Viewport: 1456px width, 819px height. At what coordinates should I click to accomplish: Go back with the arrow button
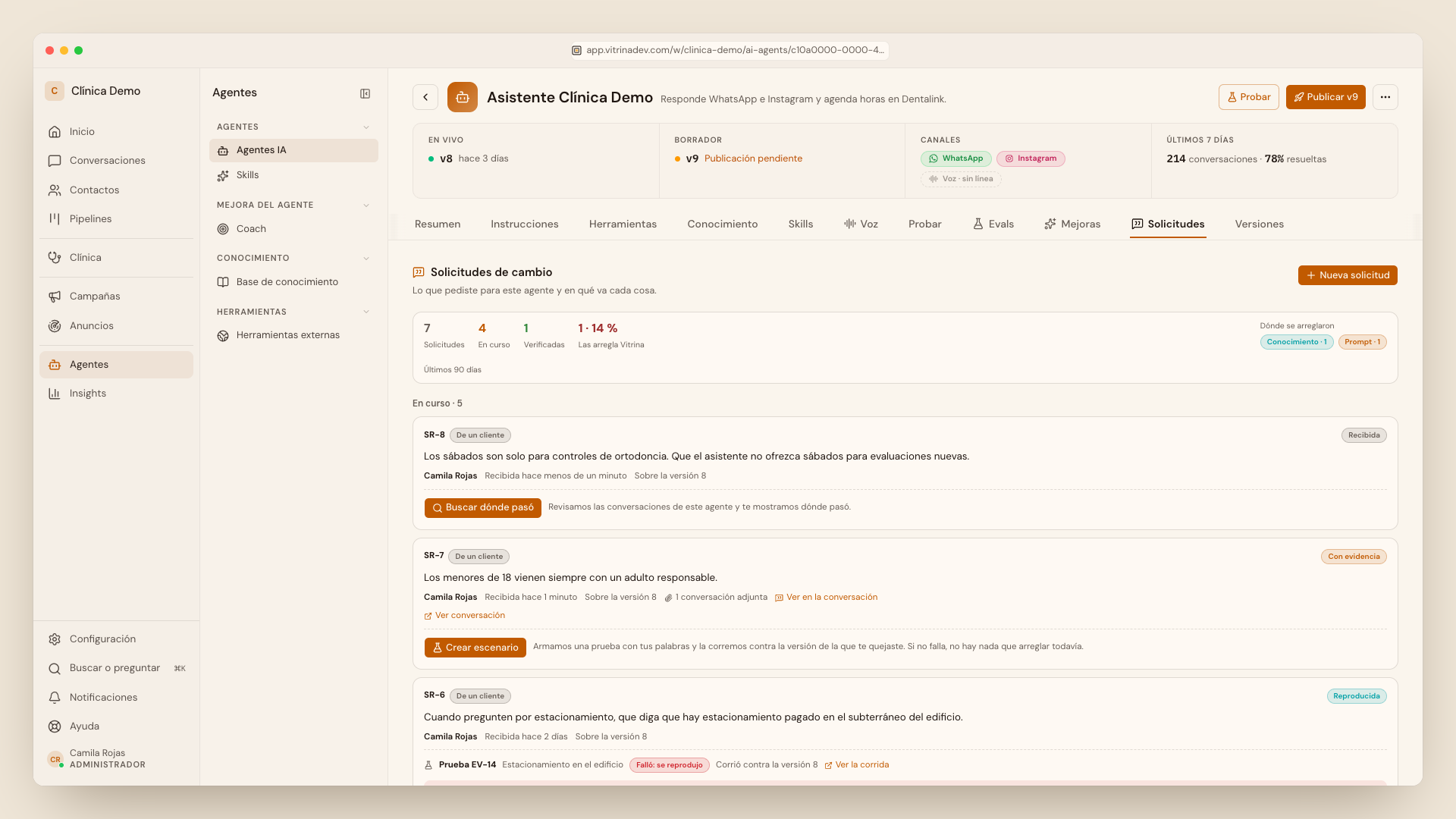click(x=425, y=97)
